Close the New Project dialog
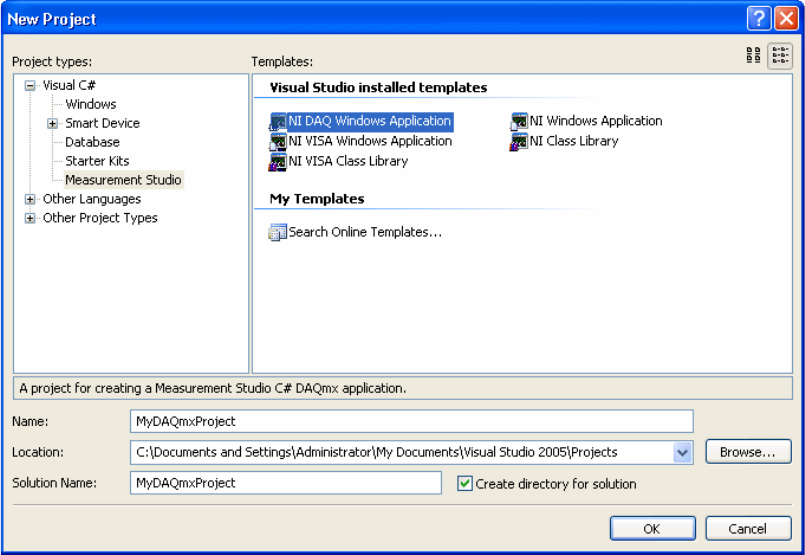 coord(787,18)
